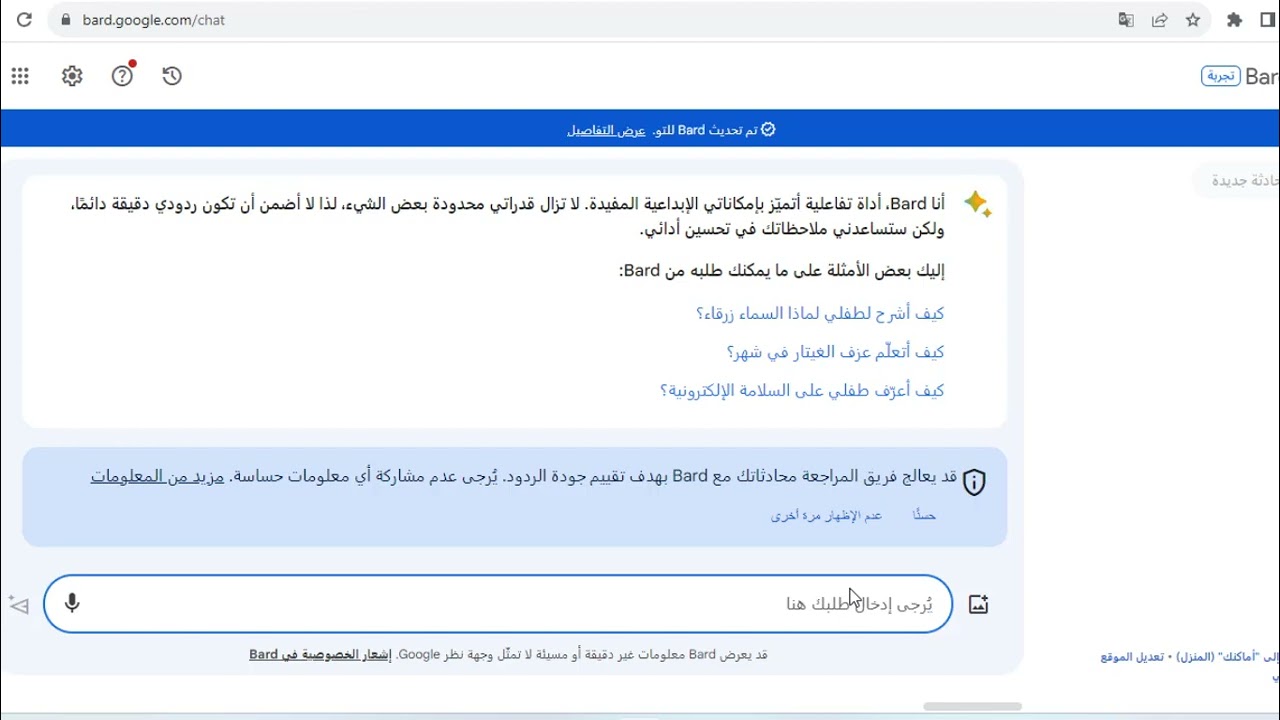Open the عرض التفاصيل link in the blue banner
Image resolution: width=1280 pixels, height=720 pixels.
pos(606,130)
